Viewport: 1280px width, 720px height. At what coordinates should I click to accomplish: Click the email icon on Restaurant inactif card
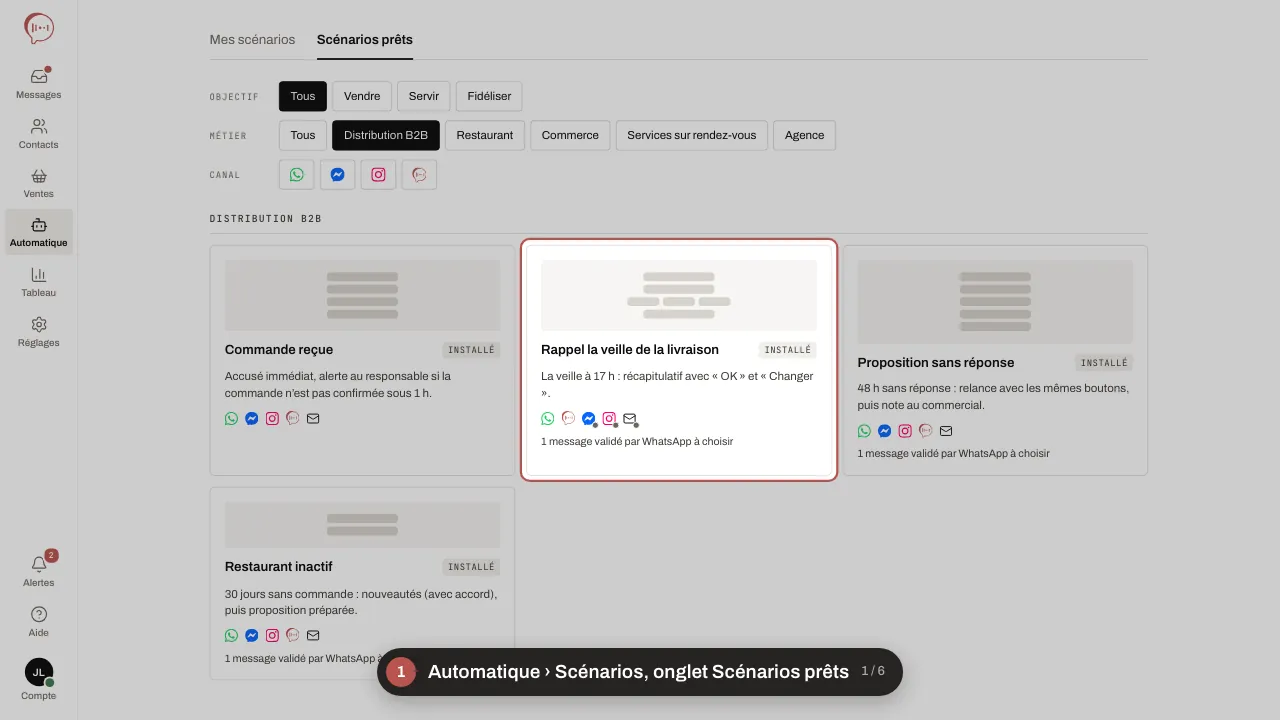coord(313,635)
